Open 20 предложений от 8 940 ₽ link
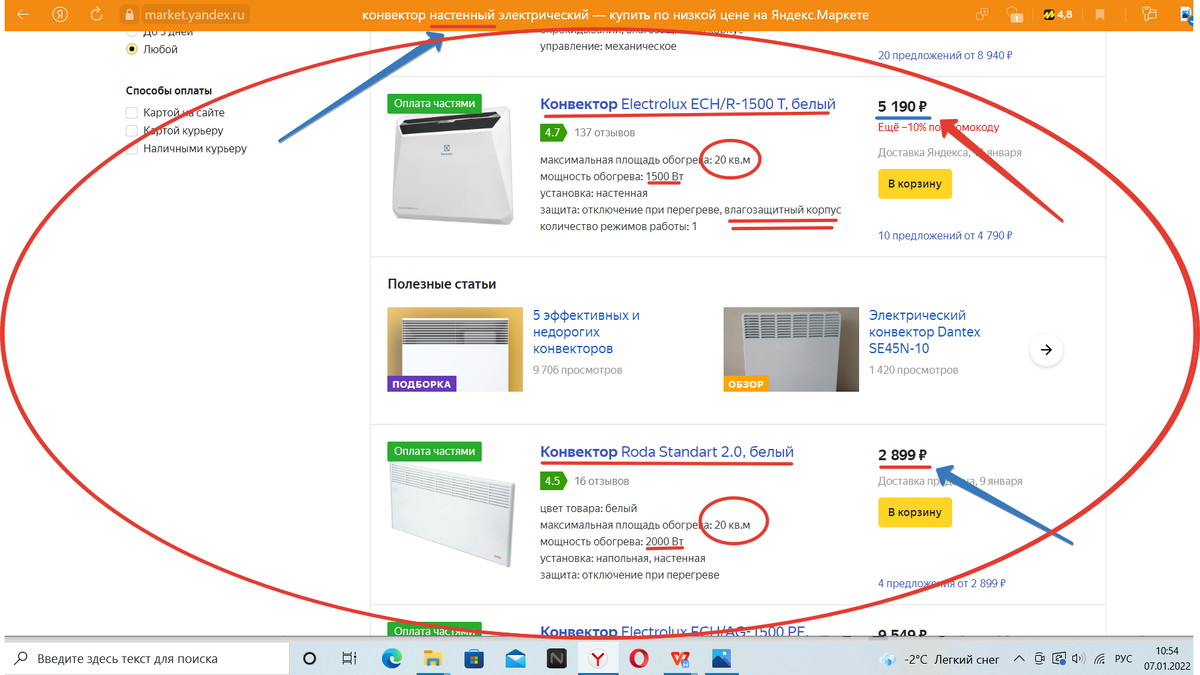The image size is (1200, 675). point(945,56)
